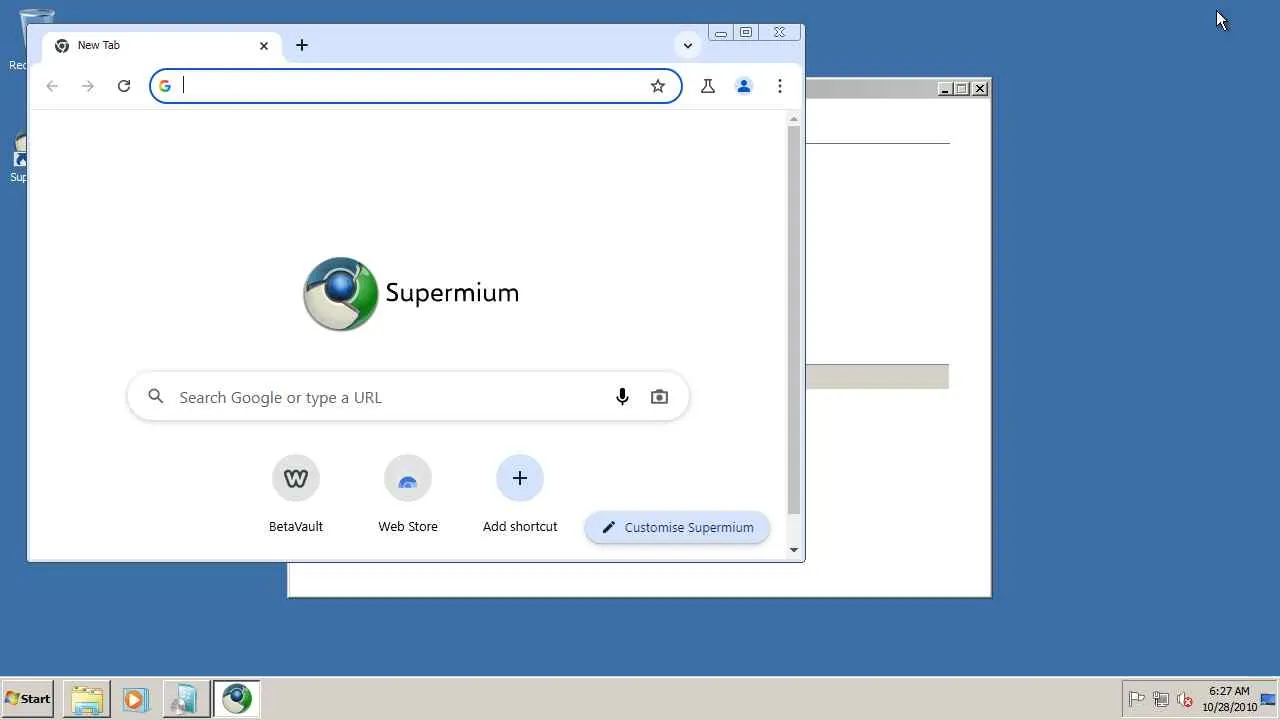Click the third pinned taskbar program icon

point(185,699)
